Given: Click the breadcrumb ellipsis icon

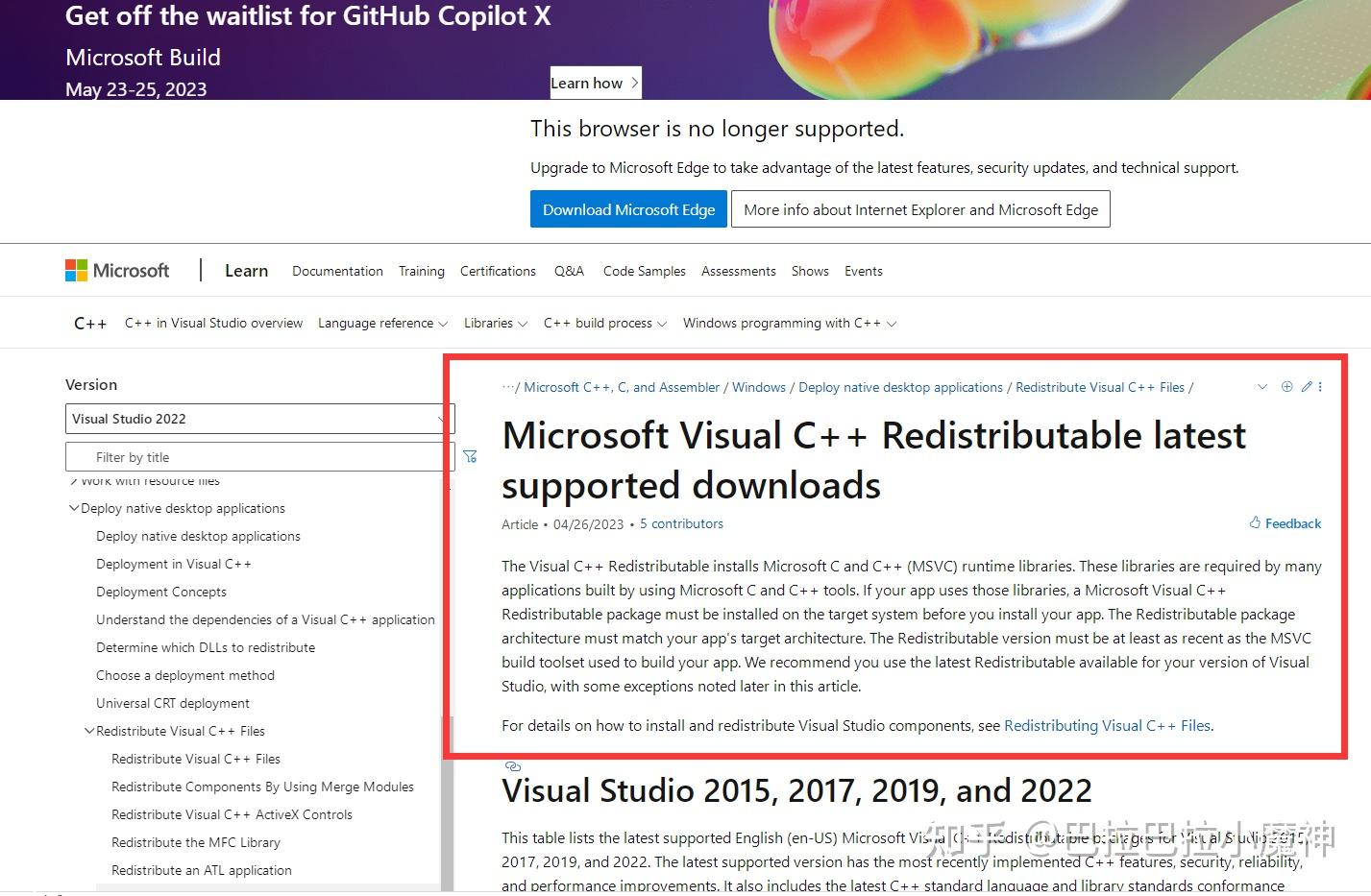Looking at the screenshot, I should [507, 386].
